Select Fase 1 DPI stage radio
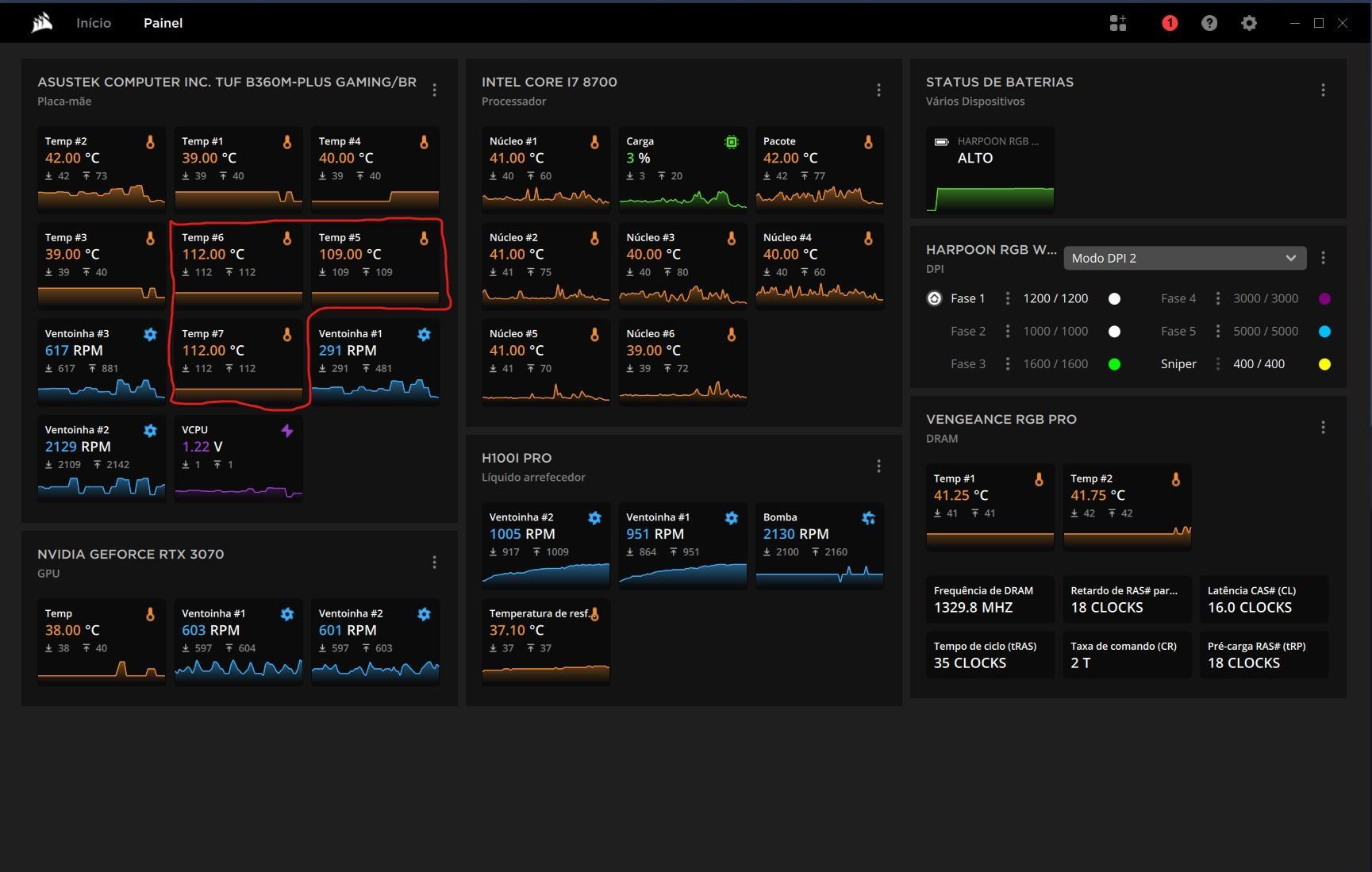Viewport: 1372px width, 872px height. [x=934, y=298]
